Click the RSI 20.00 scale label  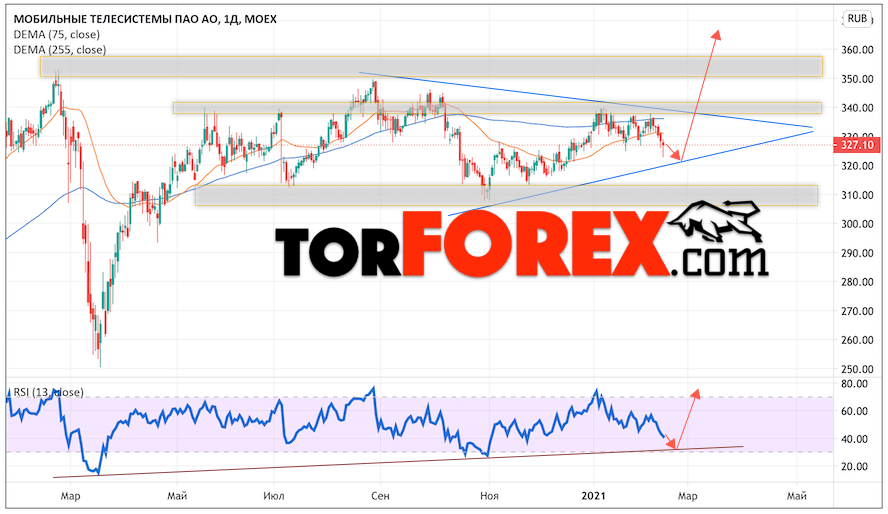(854, 467)
